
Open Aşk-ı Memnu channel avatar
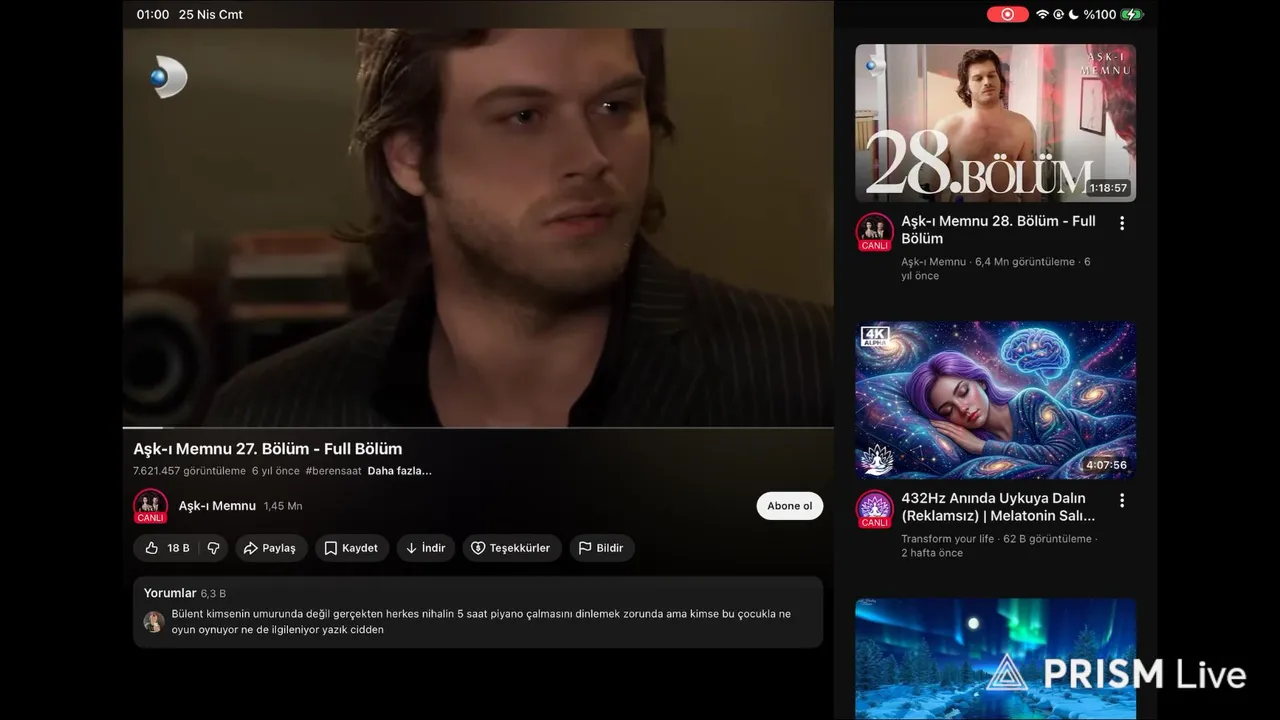[x=150, y=506]
